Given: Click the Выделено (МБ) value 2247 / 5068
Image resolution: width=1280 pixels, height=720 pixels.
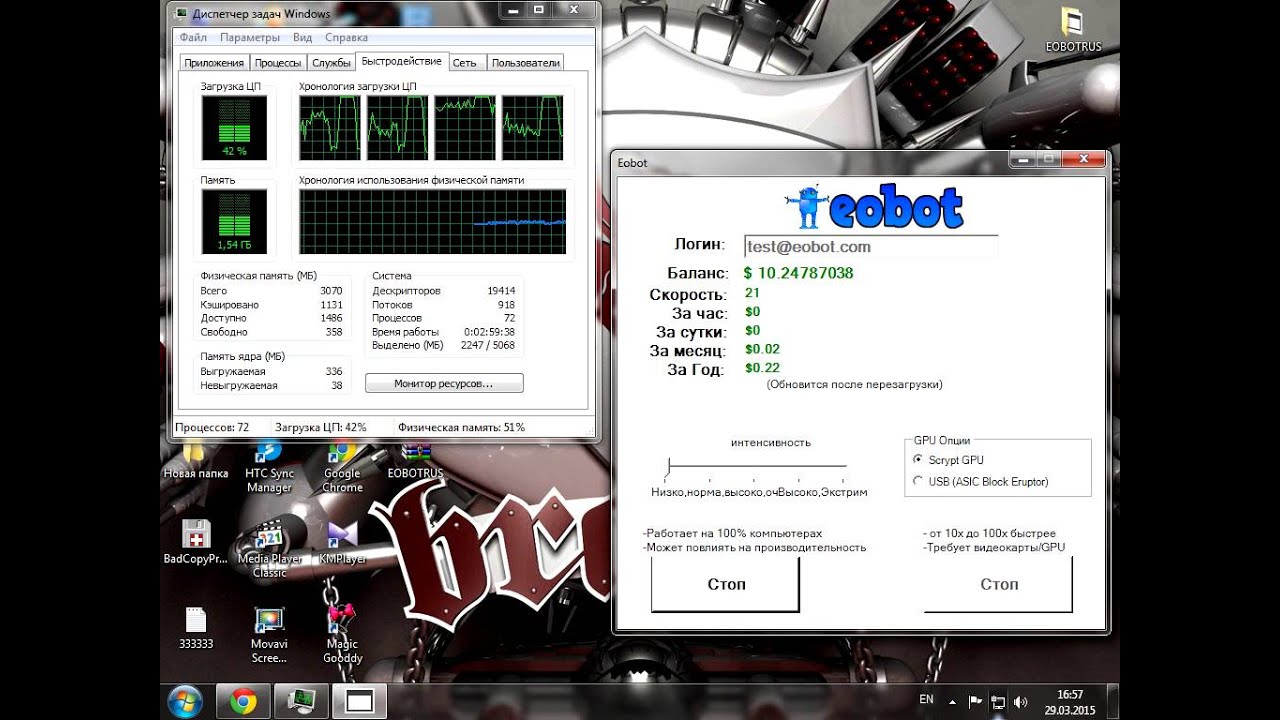Looking at the screenshot, I should coord(487,345).
